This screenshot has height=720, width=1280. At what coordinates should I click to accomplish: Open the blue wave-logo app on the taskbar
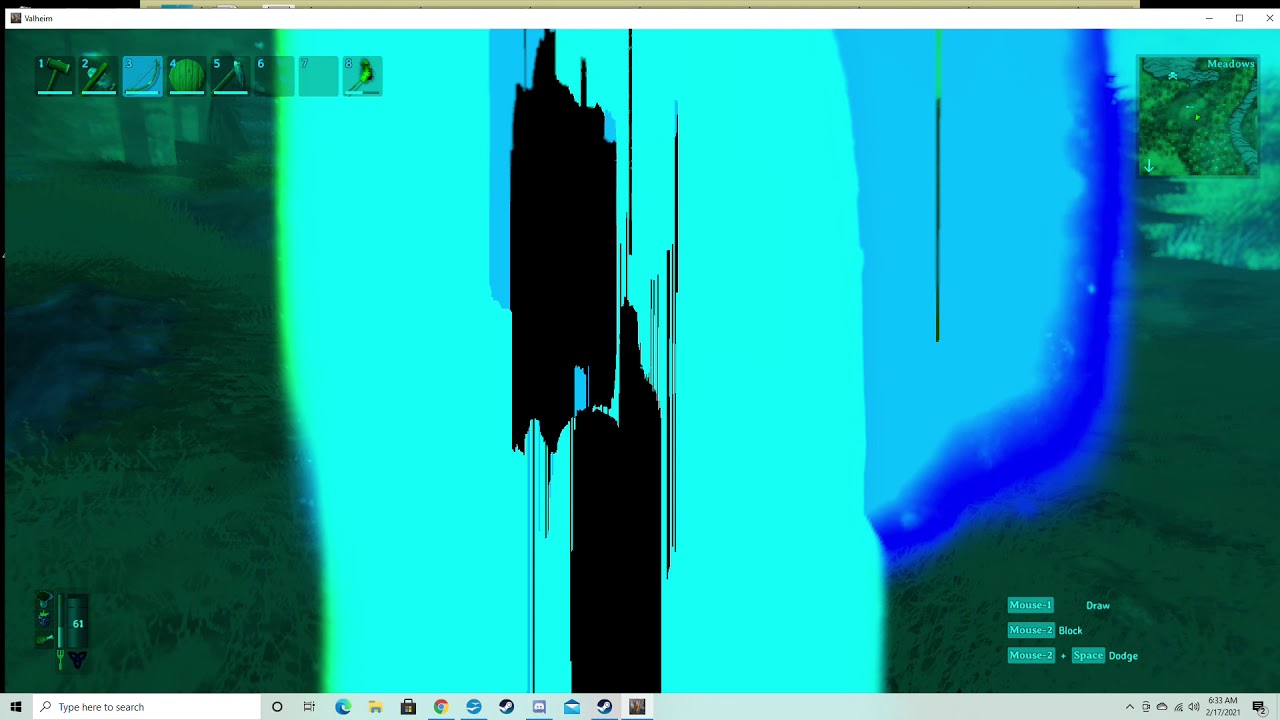(x=474, y=707)
